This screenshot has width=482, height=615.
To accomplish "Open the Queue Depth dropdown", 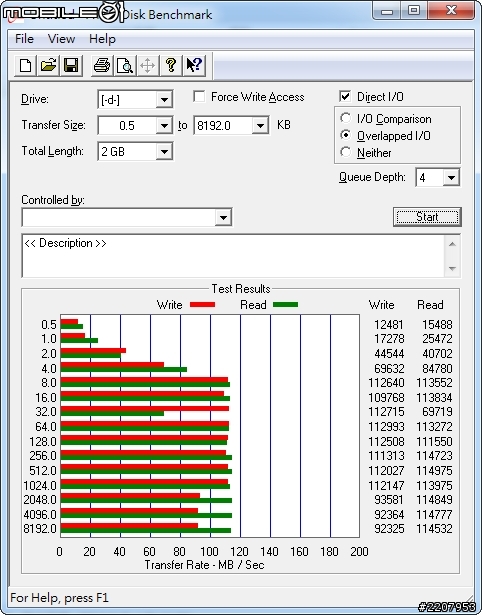I will click(451, 178).
